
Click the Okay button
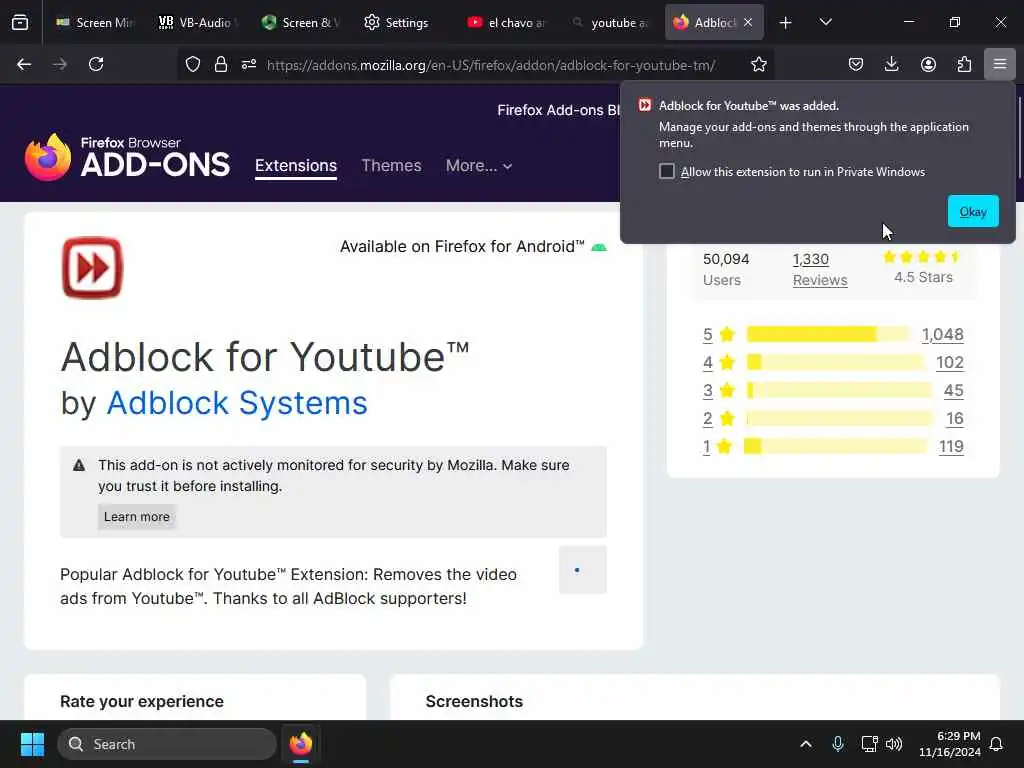pos(973,211)
